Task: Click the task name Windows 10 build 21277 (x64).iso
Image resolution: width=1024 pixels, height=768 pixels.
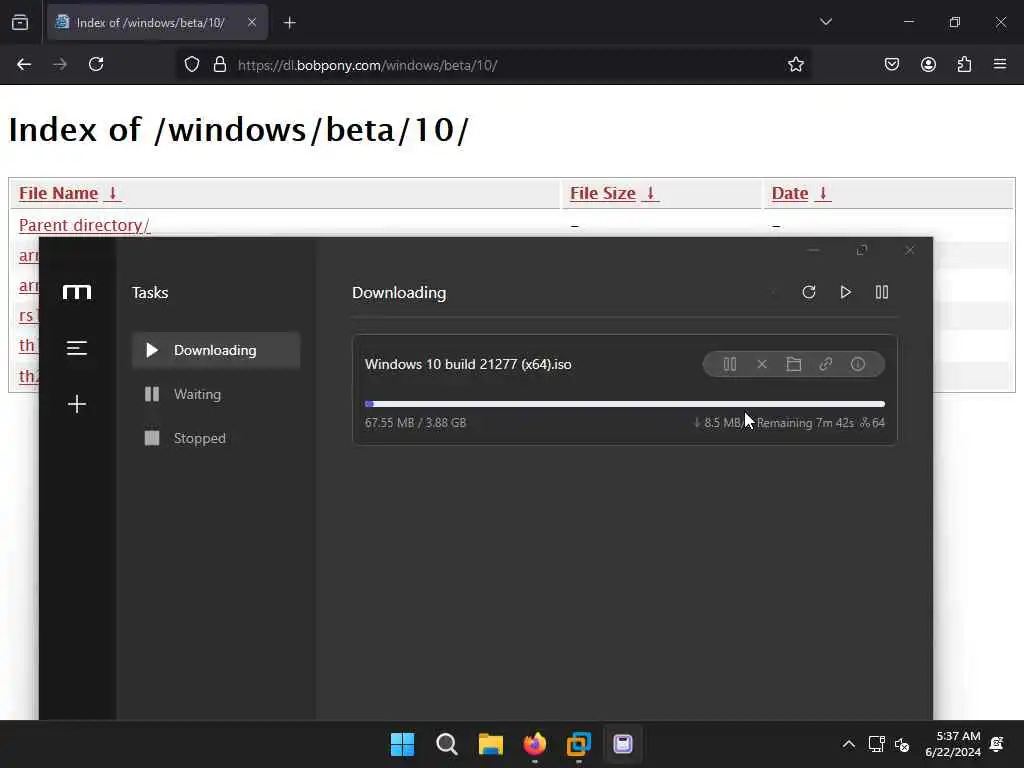Action: pos(468,364)
